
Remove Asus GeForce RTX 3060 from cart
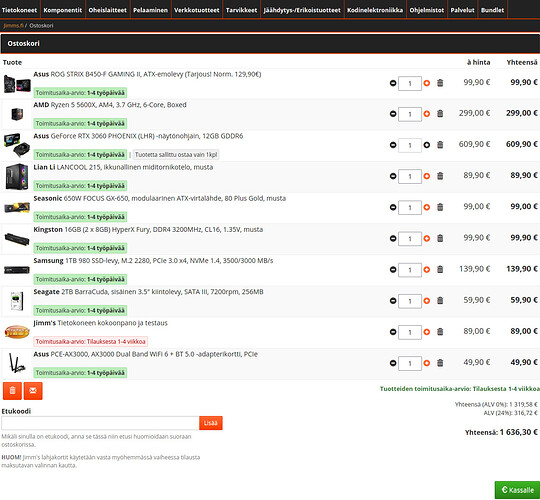[x=440, y=145]
